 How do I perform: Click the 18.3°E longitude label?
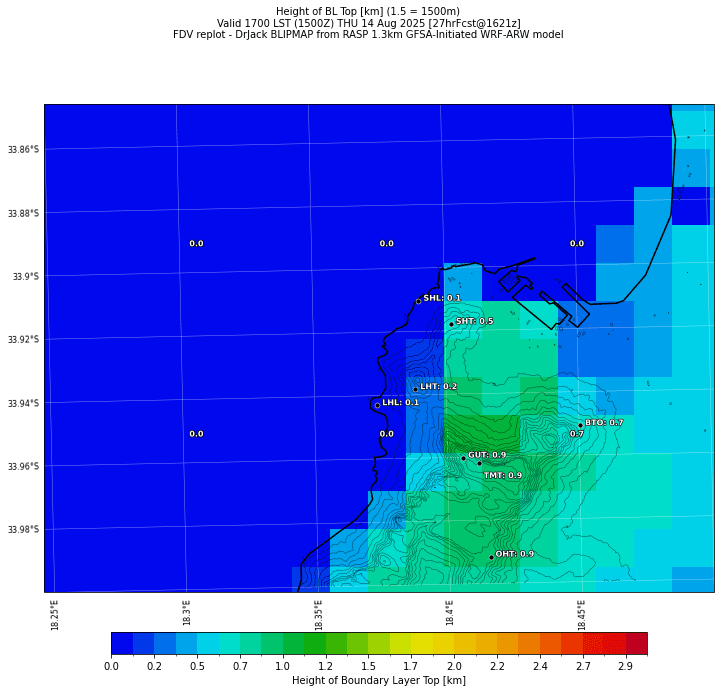(186, 612)
